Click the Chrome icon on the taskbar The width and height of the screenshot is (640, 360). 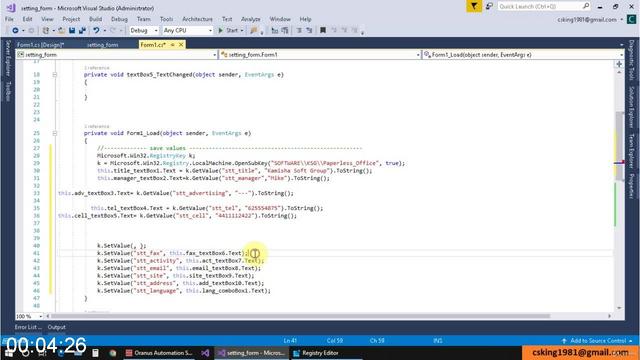(x=113, y=353)
